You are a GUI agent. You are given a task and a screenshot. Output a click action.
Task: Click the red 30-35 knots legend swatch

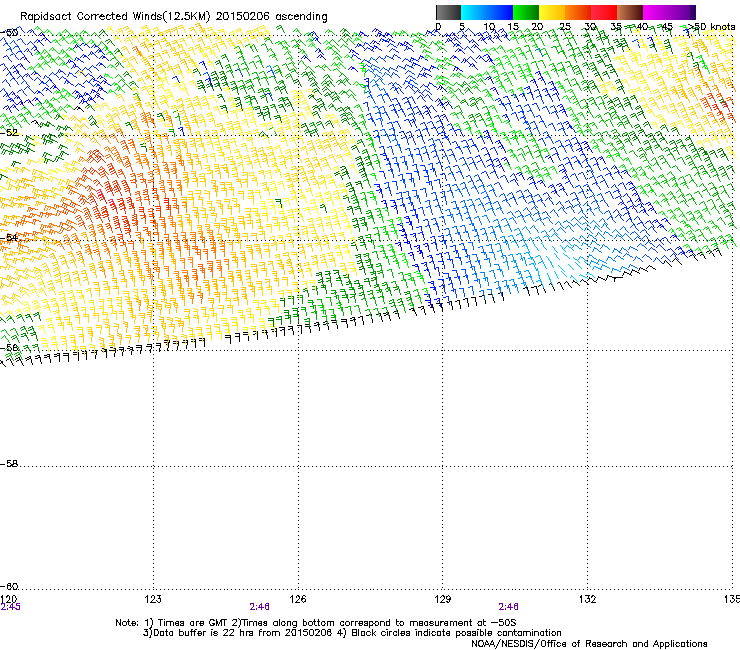(x=604, y=12)
